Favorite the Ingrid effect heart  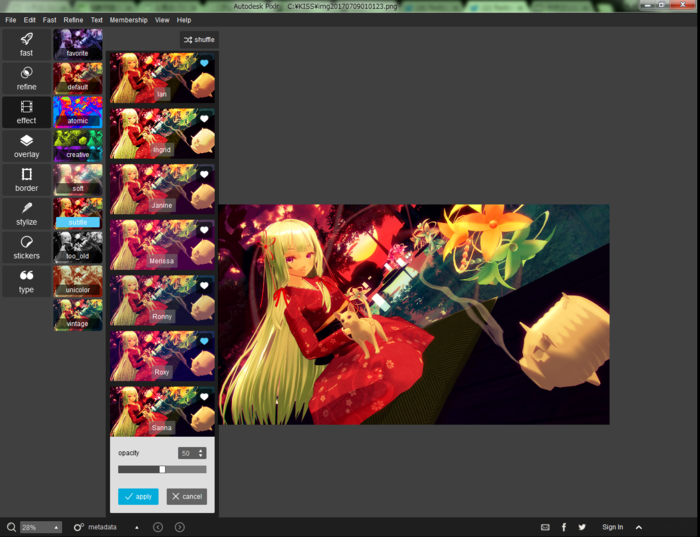click(204, 119)
